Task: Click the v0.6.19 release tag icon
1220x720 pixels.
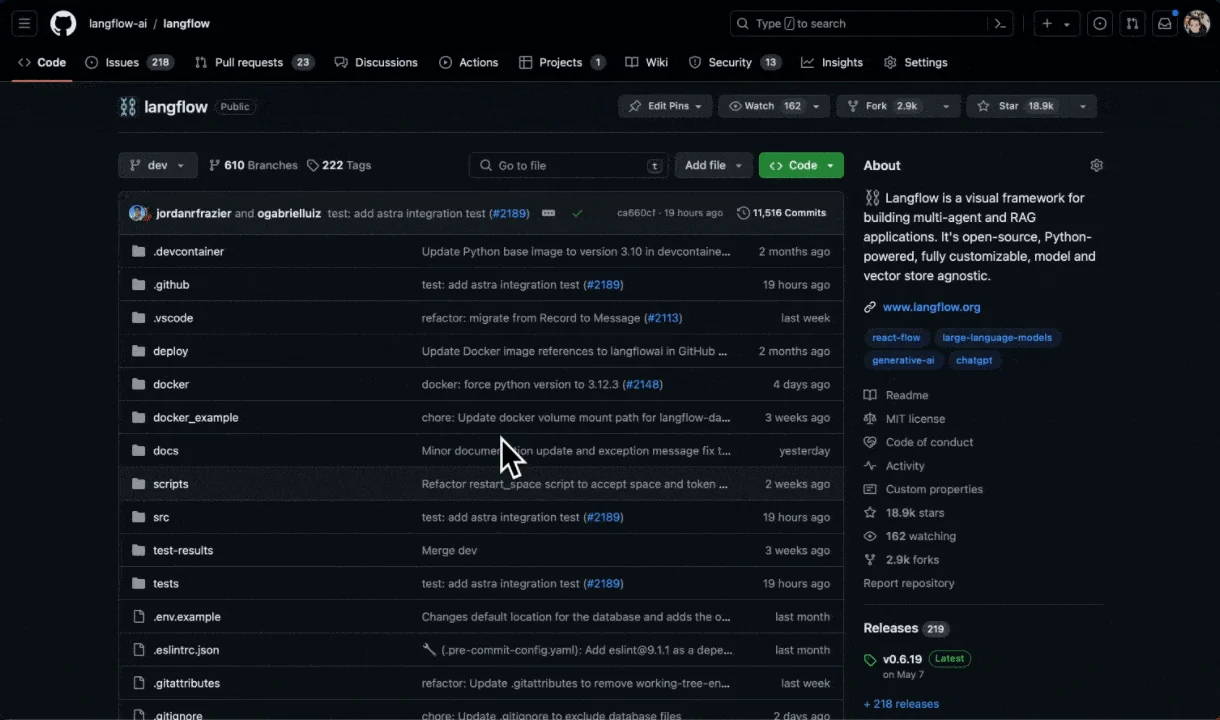Action: point(870,660)
